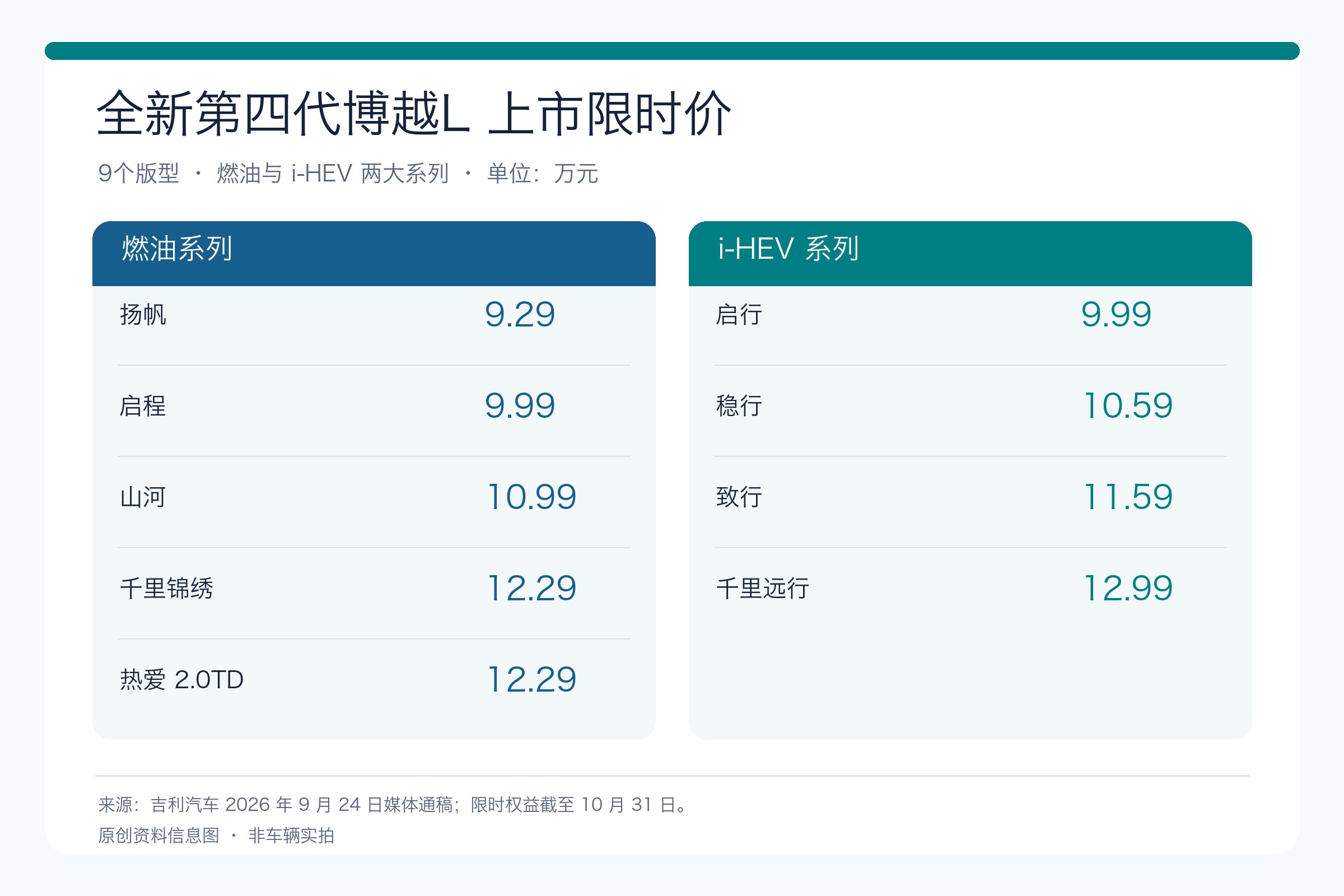Click the 启程 price 9.99
1344x896 pixels.
tap(520, 405)
